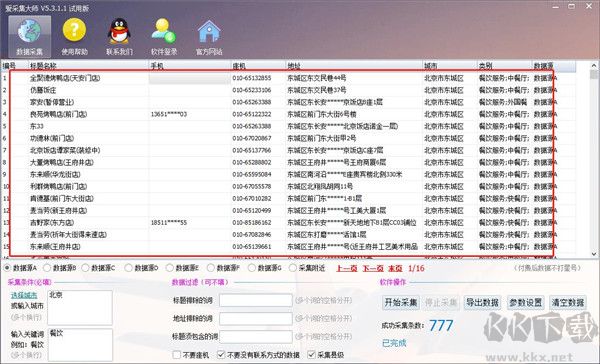Select 利群烤鸭店(前门店) row title
Viewport: 600px width, 364px height.
59,186
